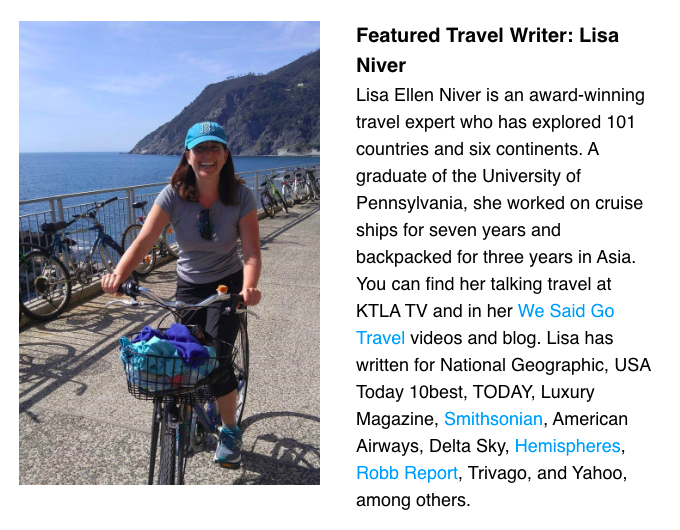Click the words National Geographic
680x530 pixels.
tap(522, 365)
